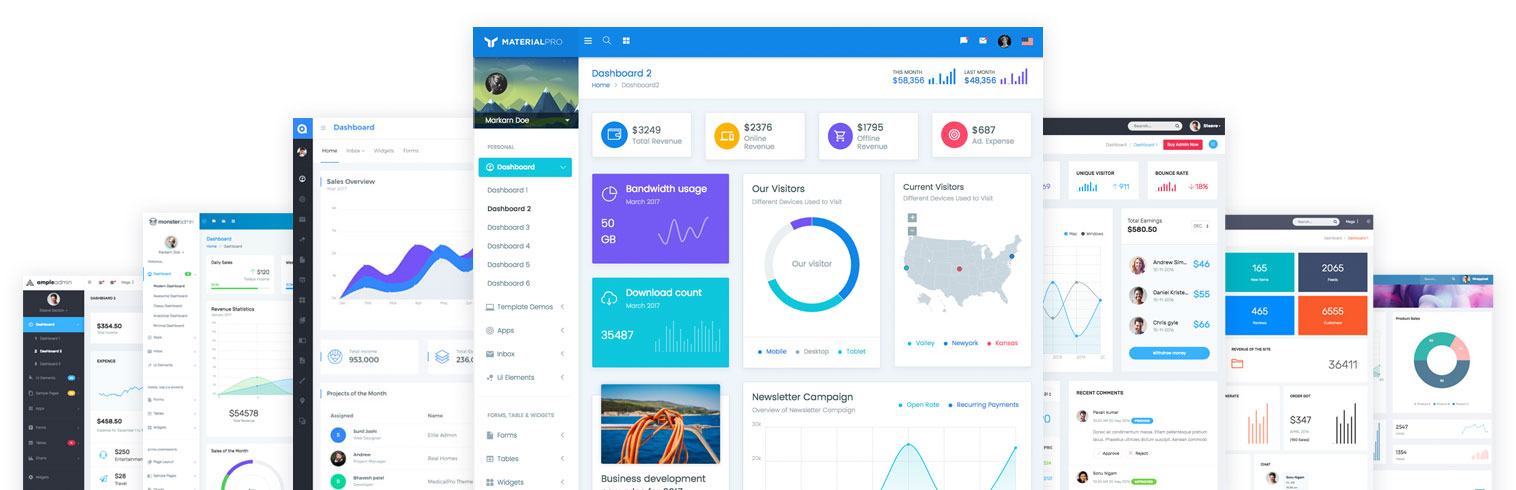Toggle the Desktop legend in Our Visitors
The width and height of the screenshot is (1516, 490).
point(812,352)
